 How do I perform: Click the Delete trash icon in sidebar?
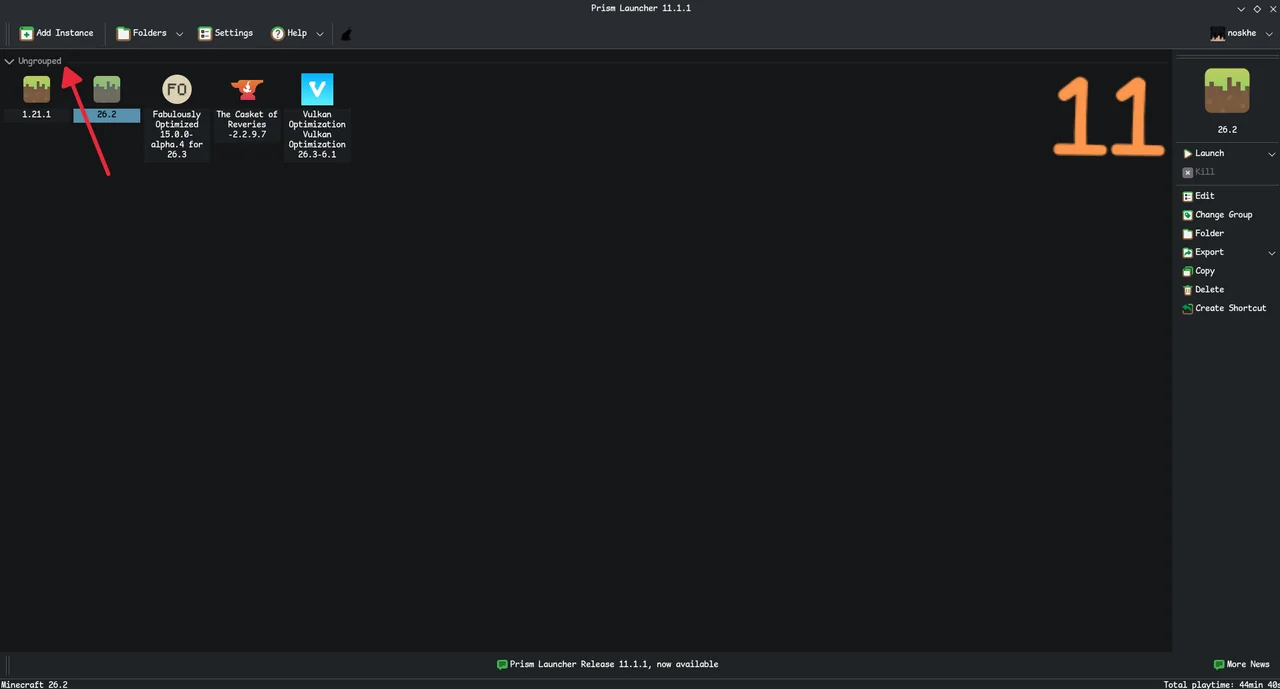[1188, 290]
